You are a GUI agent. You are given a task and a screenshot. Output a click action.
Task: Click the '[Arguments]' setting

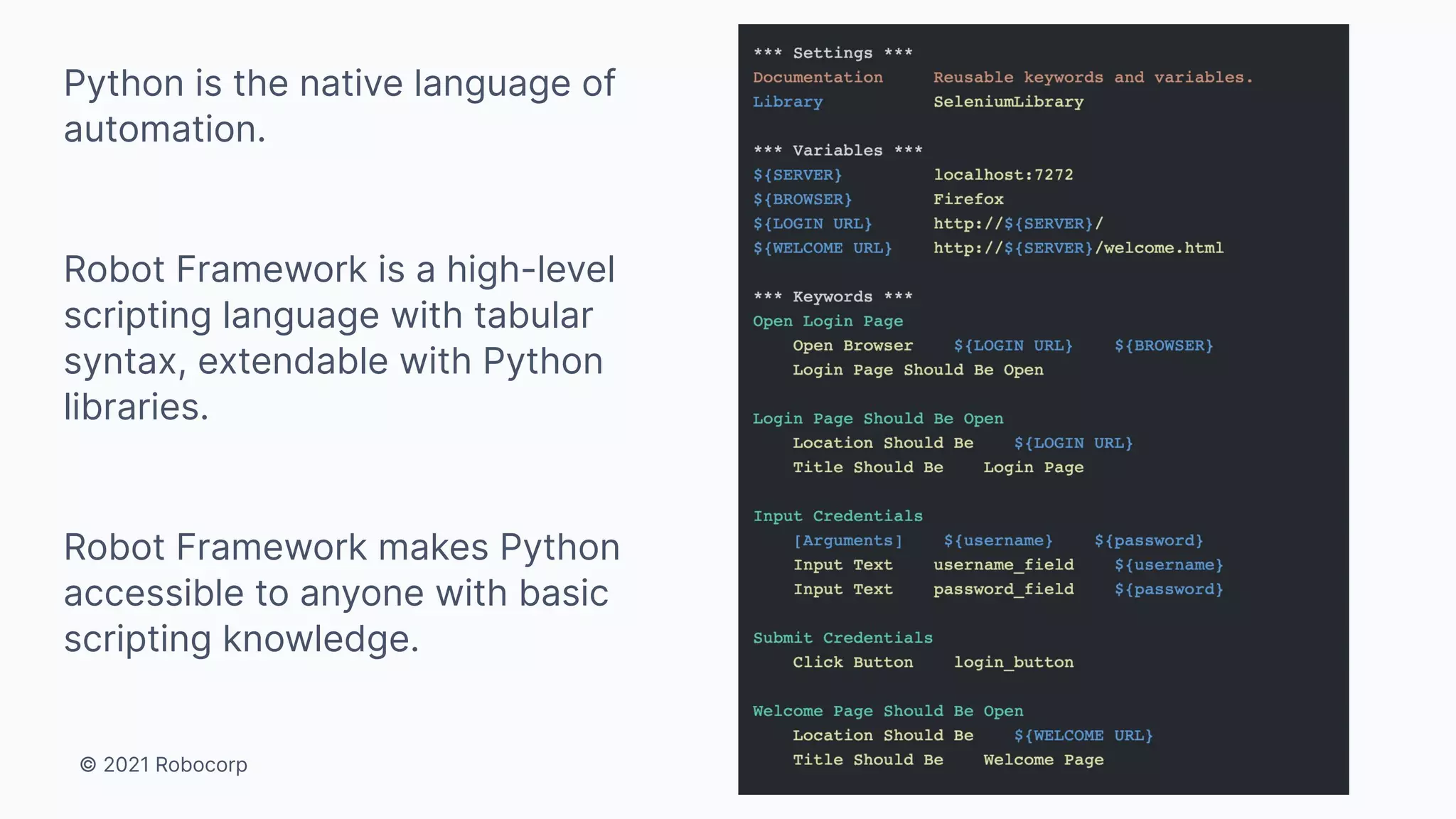click(x=847, y=540)
